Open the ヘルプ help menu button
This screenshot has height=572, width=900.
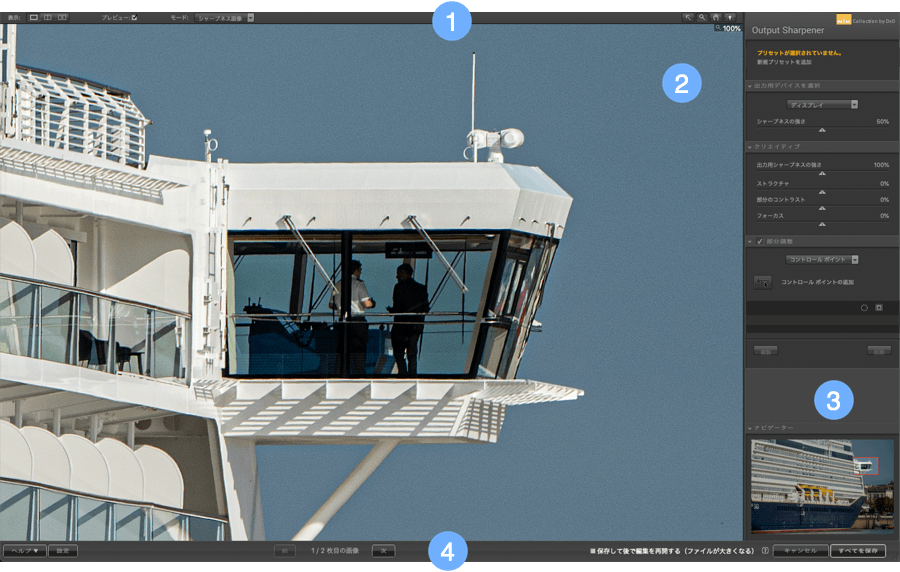coord(25,551)
